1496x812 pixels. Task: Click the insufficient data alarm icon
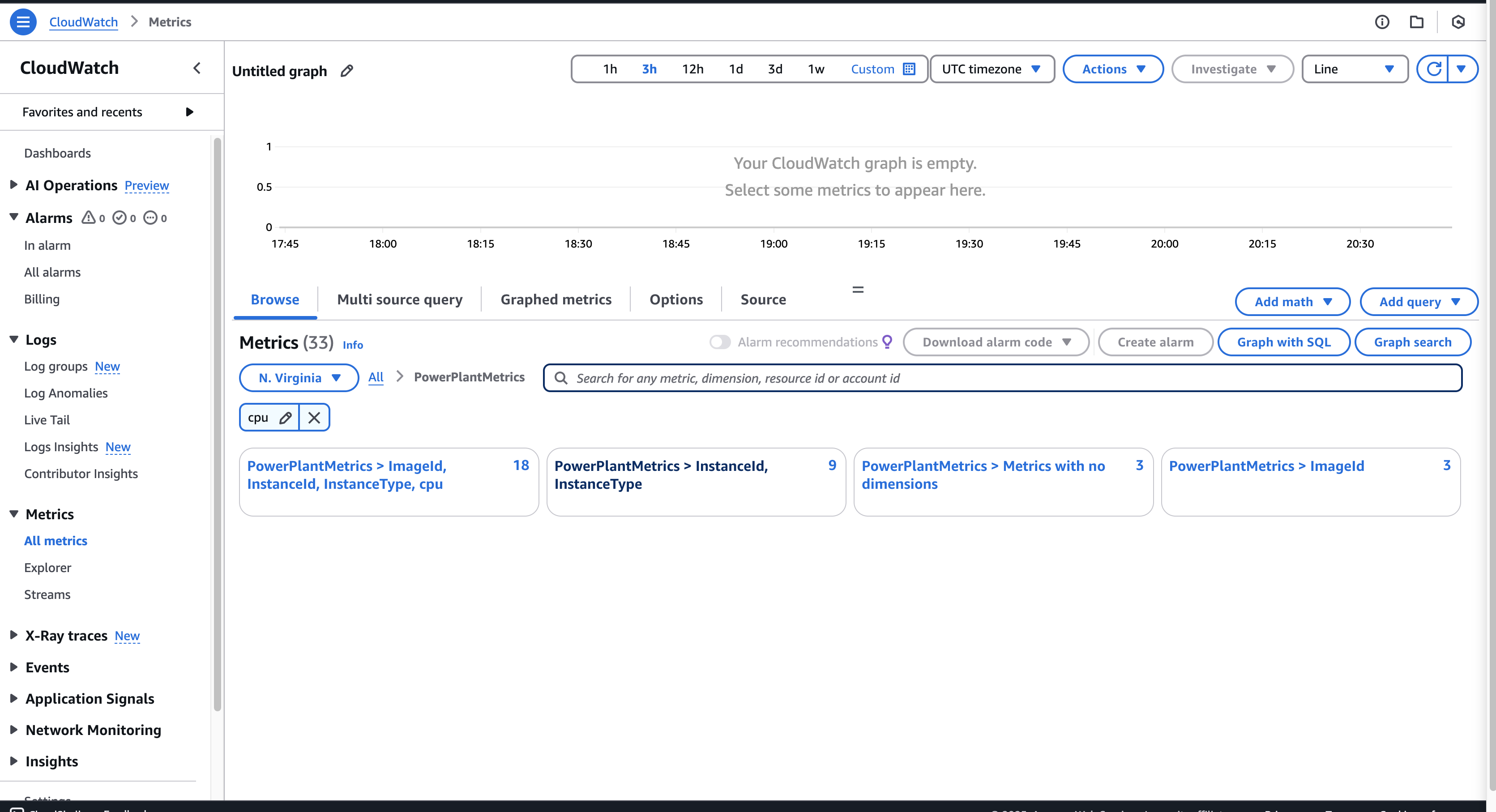tap(150, 218)
